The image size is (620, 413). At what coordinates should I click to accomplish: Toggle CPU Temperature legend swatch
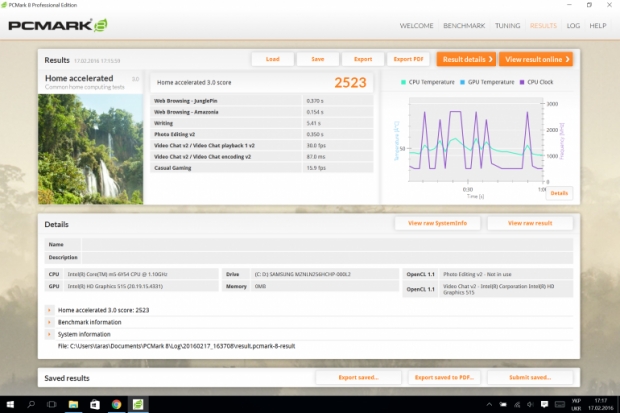click(403, 82)
